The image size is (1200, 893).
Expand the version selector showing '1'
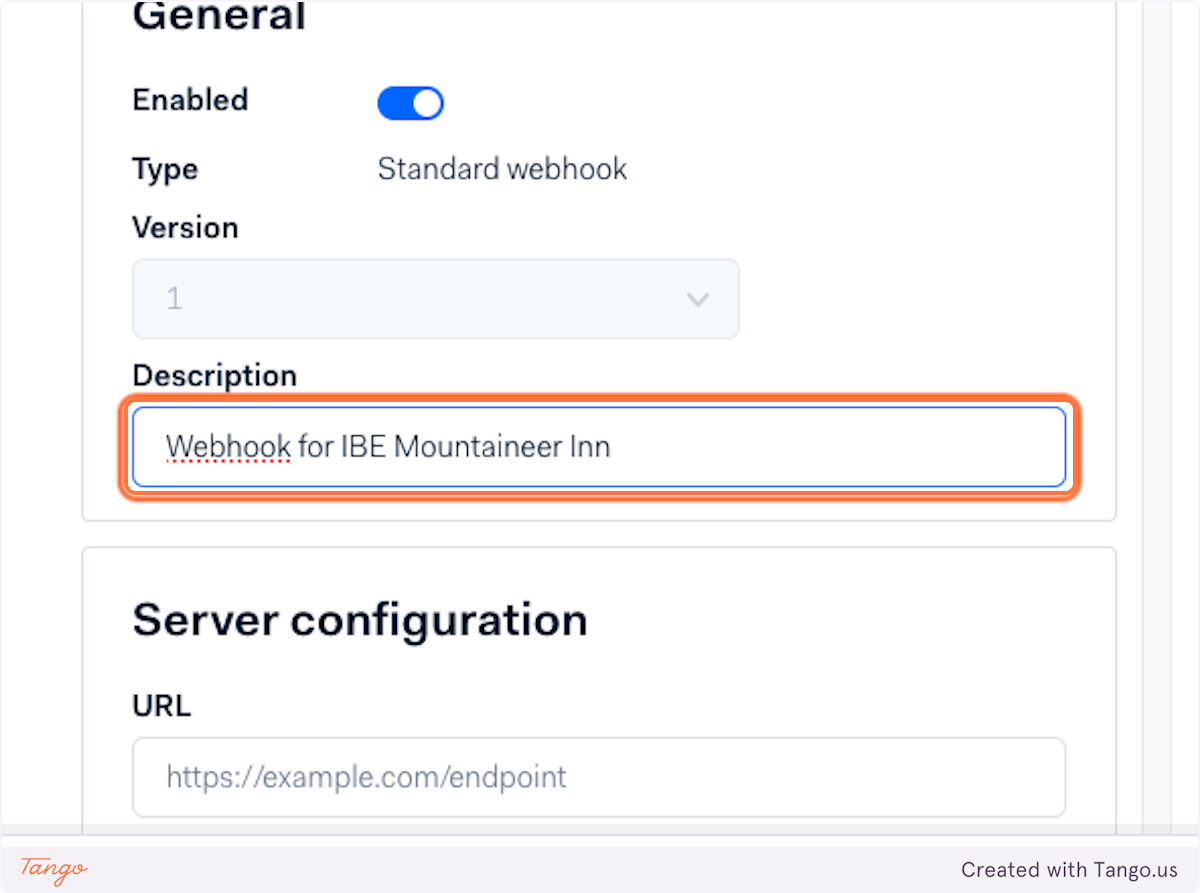tap(436, 298)
